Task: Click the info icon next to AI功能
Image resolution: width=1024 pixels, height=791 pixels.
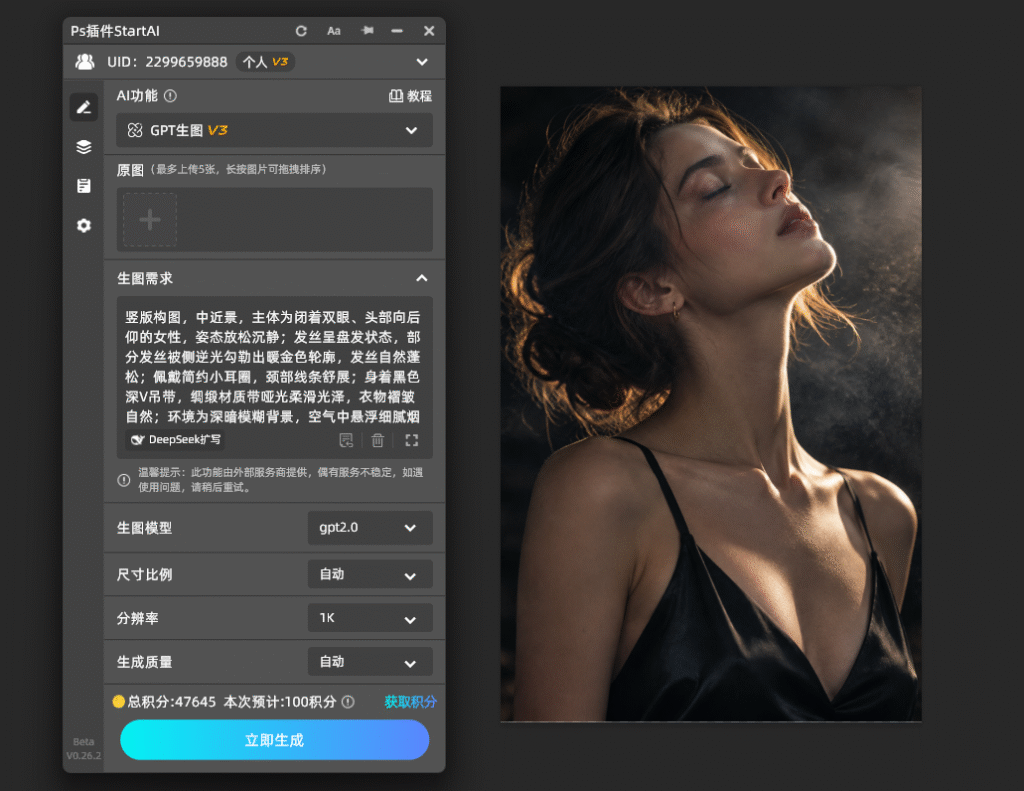Action: point(170,96)
